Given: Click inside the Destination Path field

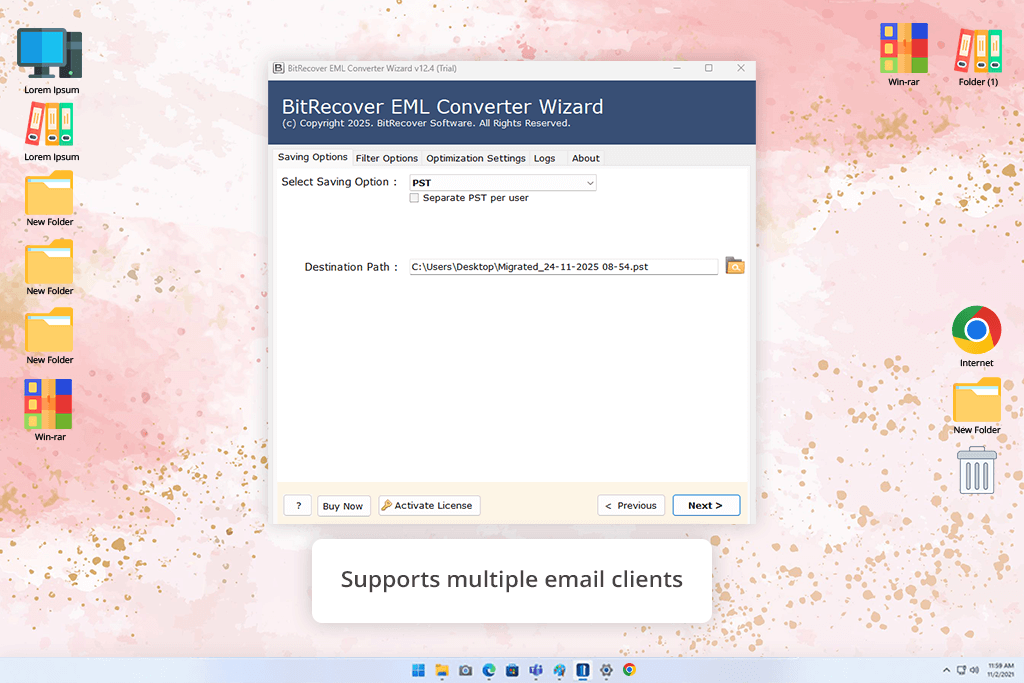Looking at the screenshot, I should [x=564, y=266].
